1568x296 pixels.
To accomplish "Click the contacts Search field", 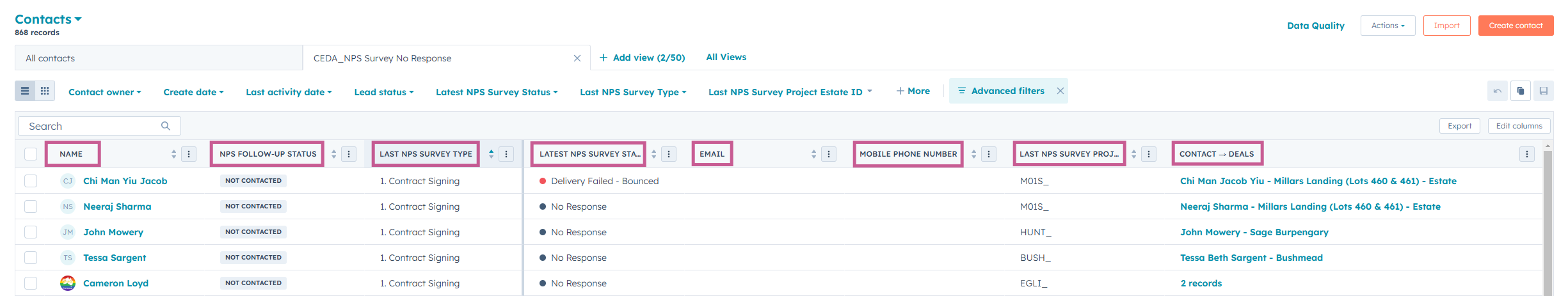I will pyautogui.click(x=93, y=126).
